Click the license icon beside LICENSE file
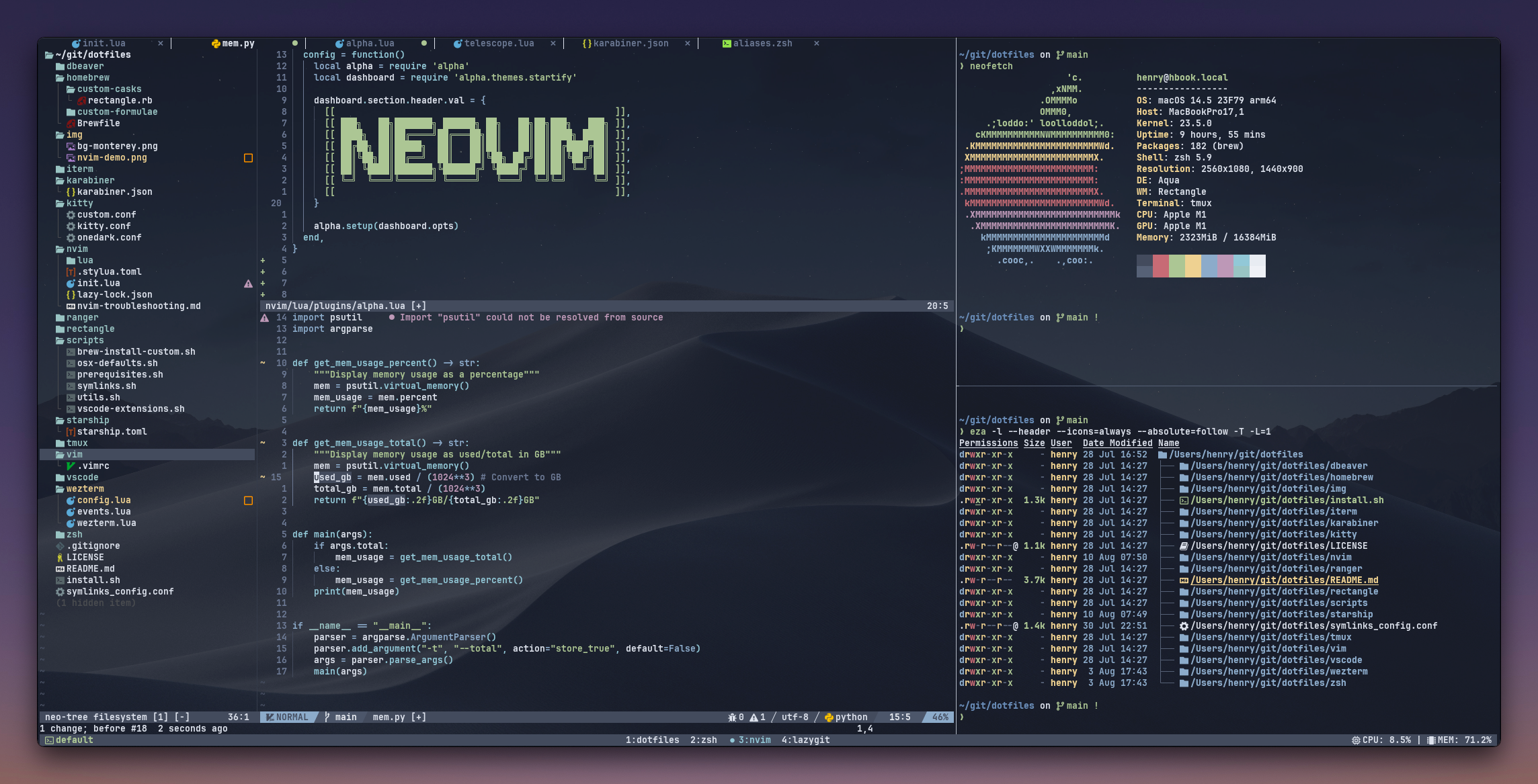 [x=60, y=558]
